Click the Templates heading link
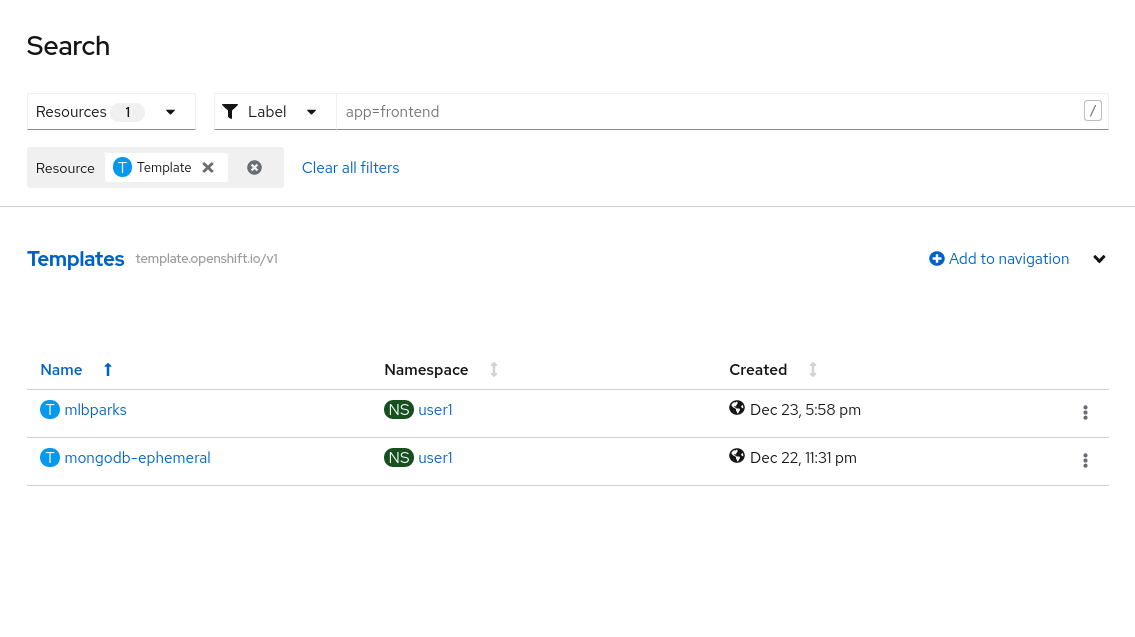The image size is (1135, 637). (76, 259)
